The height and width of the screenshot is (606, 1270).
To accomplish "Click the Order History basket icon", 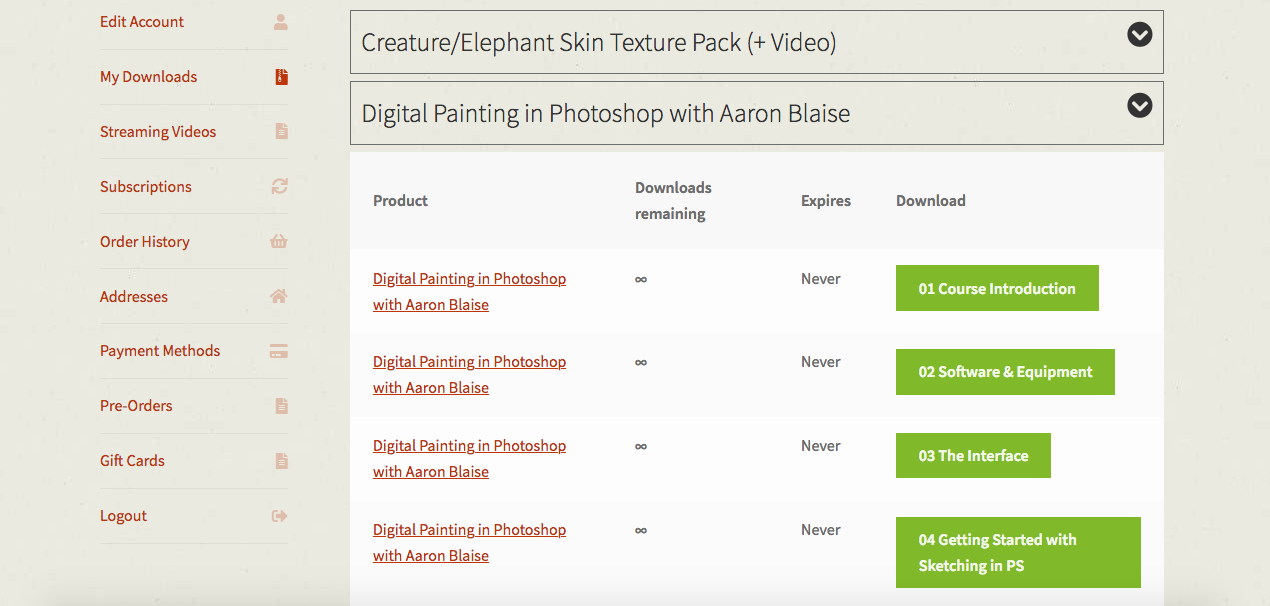I will (x=279, y=241).
